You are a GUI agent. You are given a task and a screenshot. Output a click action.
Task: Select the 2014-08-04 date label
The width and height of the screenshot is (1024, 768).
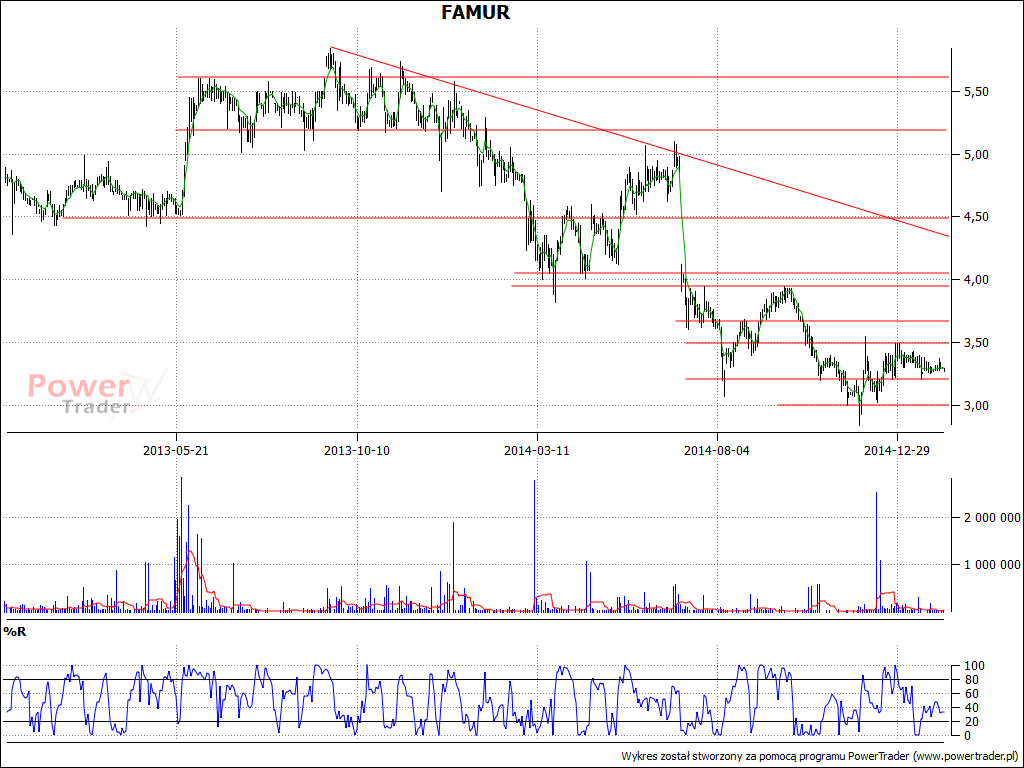coord(717,451)
